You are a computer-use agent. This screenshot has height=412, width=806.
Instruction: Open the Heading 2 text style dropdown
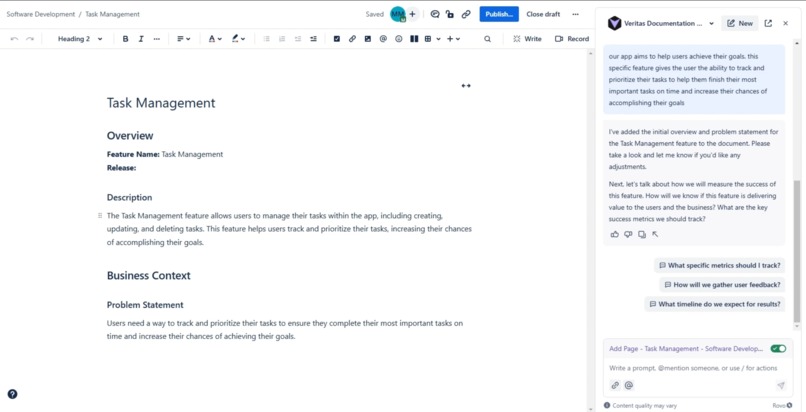pos(80,39)
